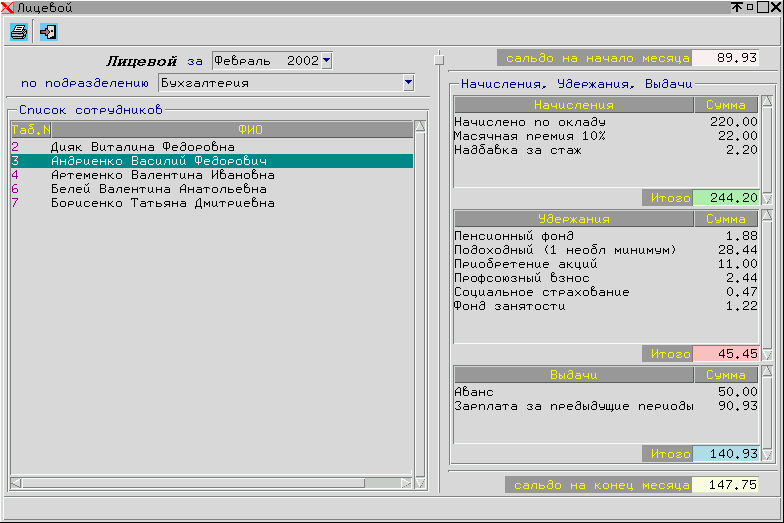This screenshot has height=523, width=784.
Task: Click the printer icon in the toolbar
Action: 18,32
